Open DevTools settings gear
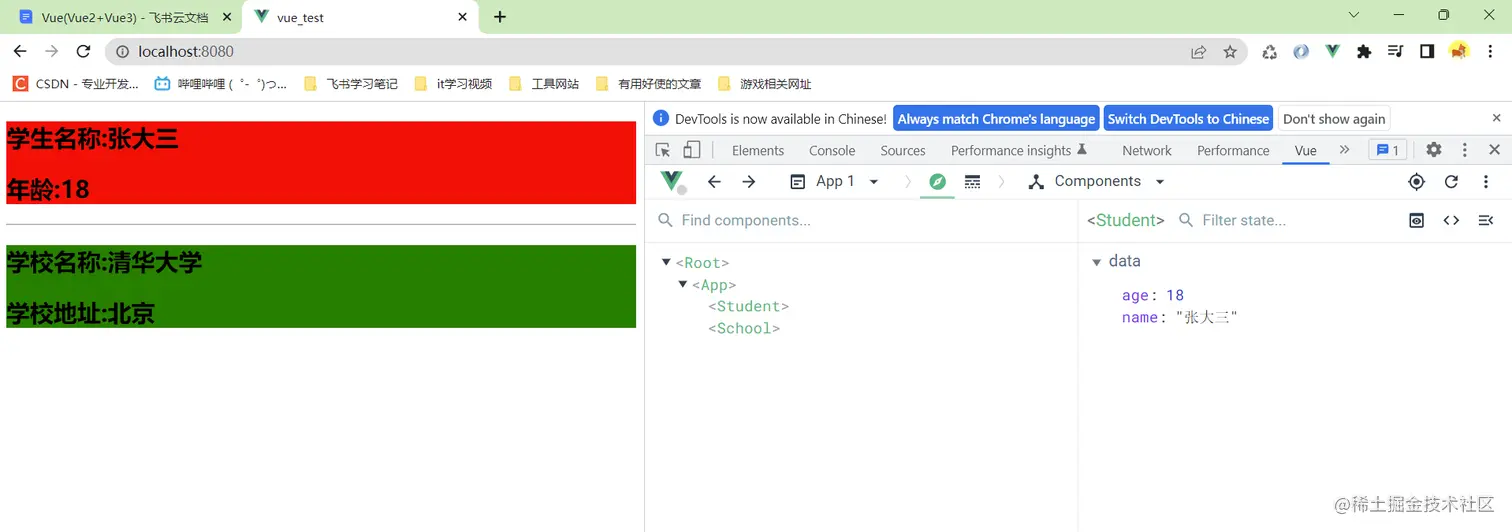Viewport: 1512px width, 532px height. (1433, 150)
